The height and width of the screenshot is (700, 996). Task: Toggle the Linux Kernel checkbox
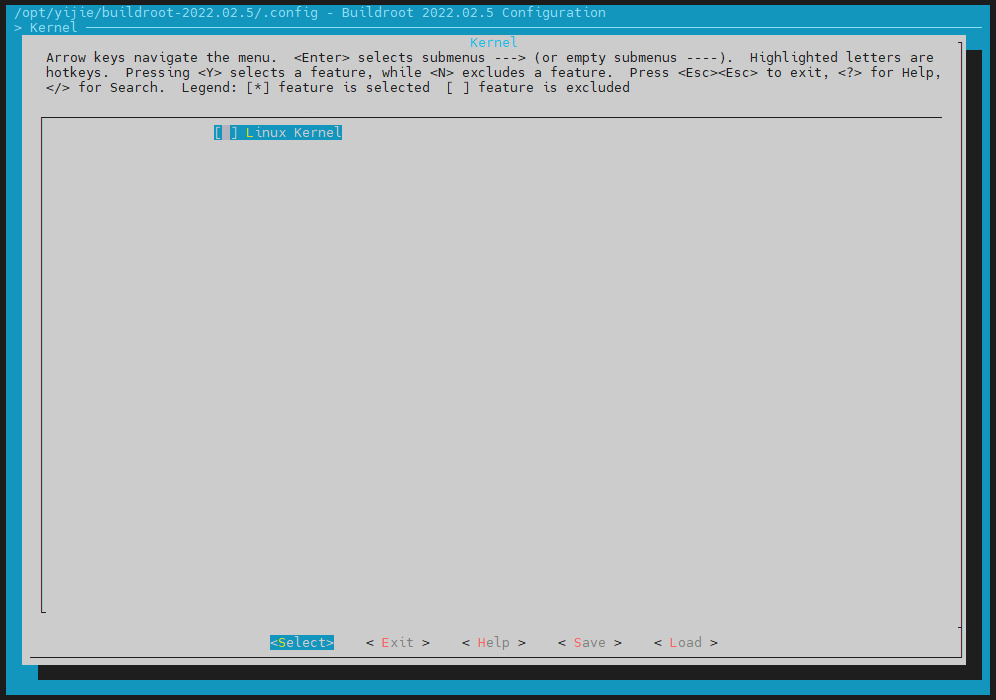tap(222, 132)
